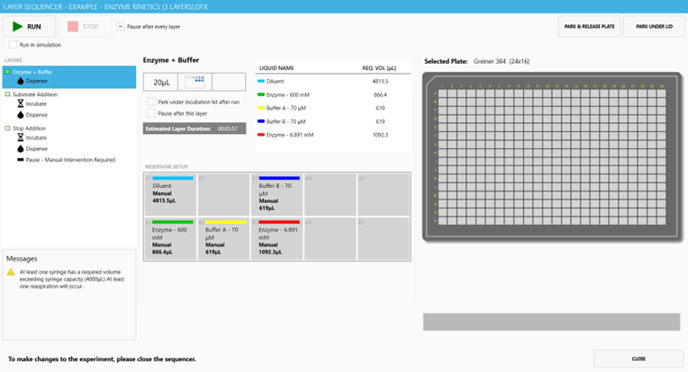
Task: Click the pause bar icon for Manual Intervention
Action: 20,160
